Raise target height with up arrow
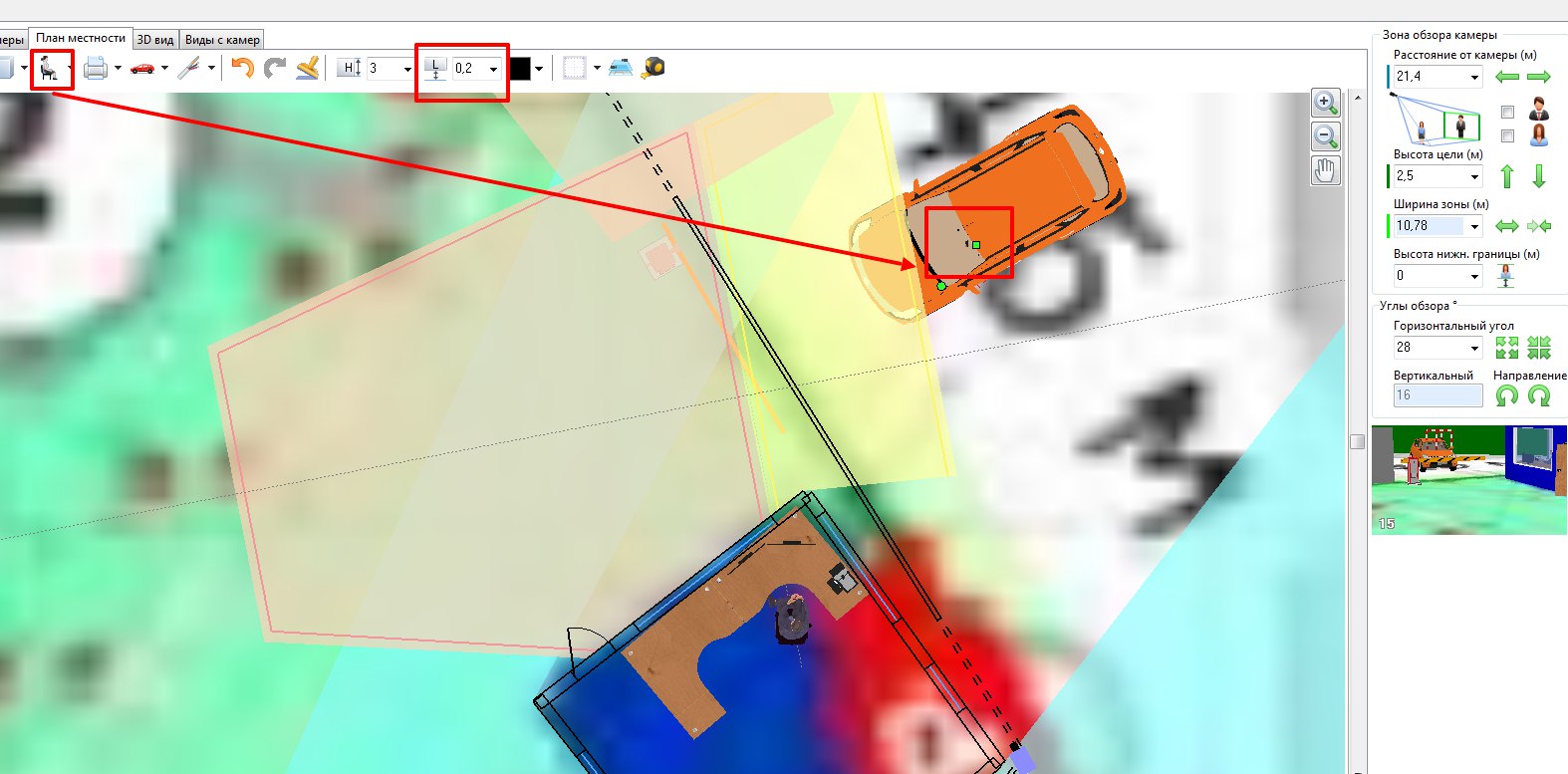This screenshot has height=774, width=1568. (x=1507, y=176)
